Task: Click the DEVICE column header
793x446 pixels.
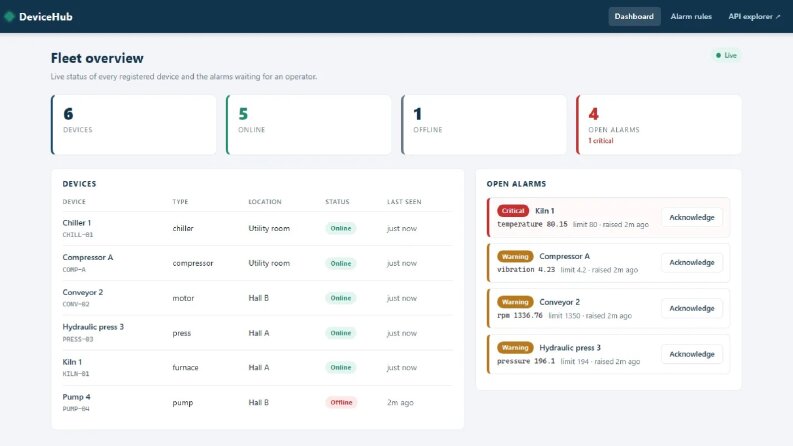Action: (74, 202)
